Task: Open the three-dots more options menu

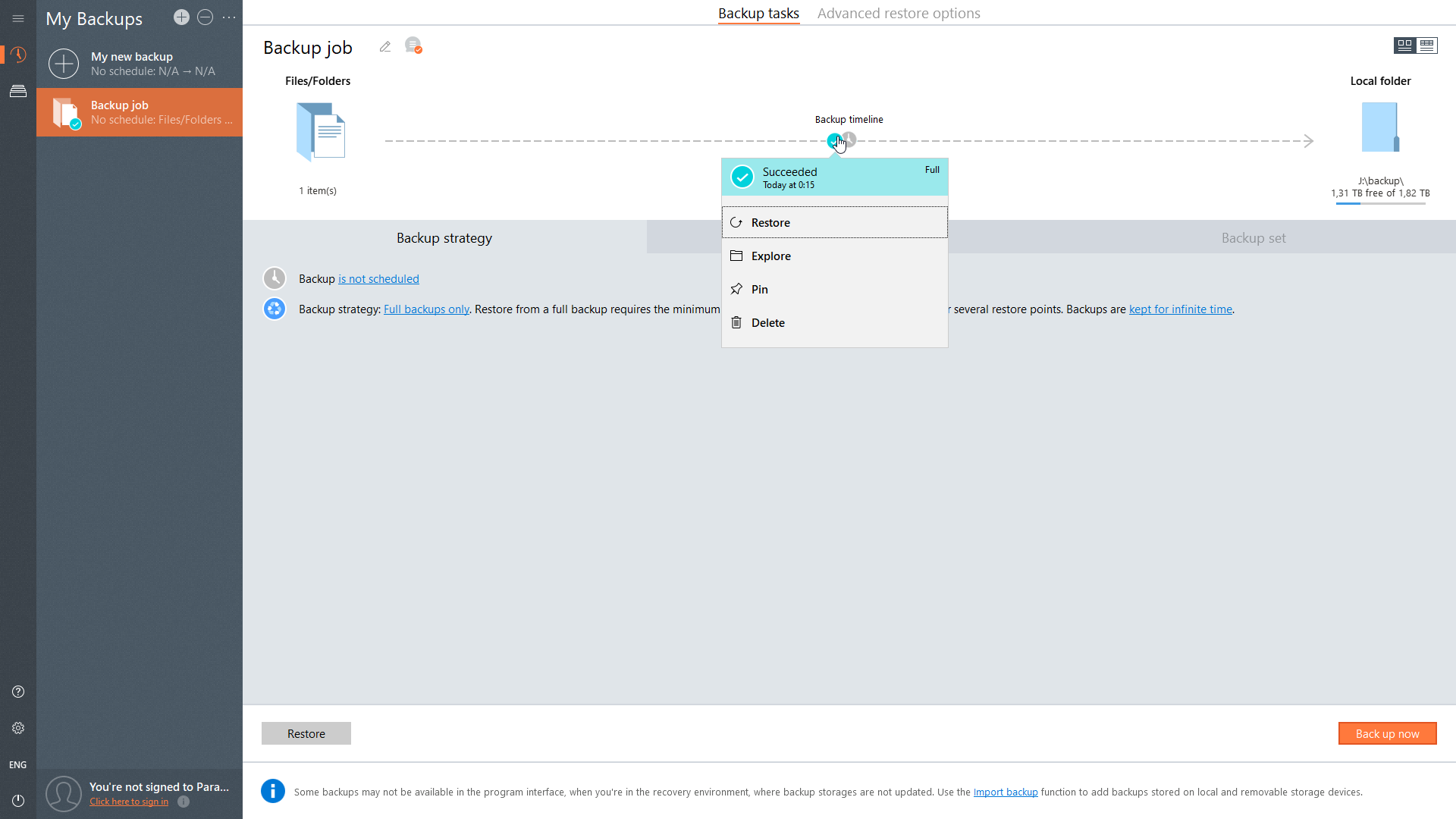Action: point(229,17)
